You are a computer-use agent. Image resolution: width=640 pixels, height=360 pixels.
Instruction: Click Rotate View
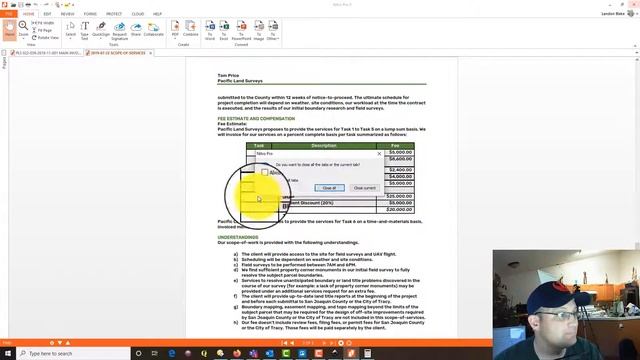(x=45, y=38)
